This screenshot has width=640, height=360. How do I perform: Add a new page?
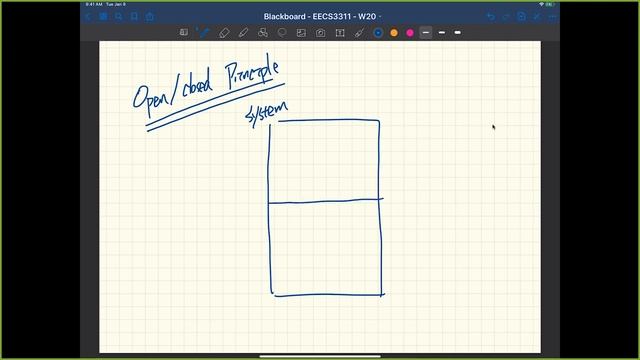(521, 17)
